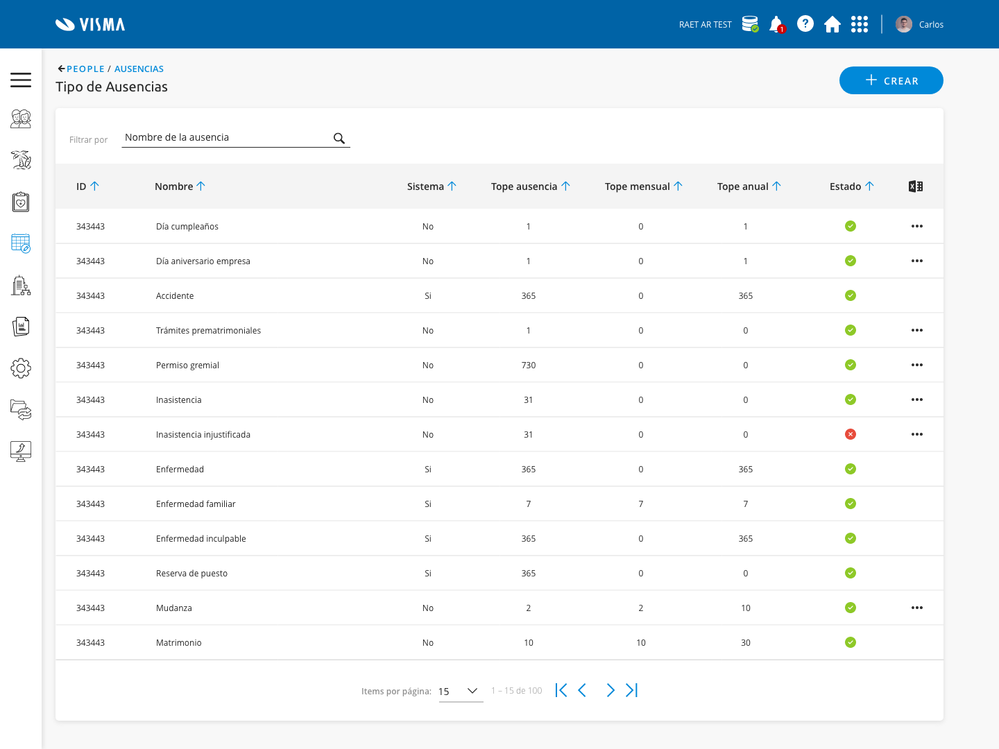Select the 'Matrimonio' row name

[x=178, y=643]
